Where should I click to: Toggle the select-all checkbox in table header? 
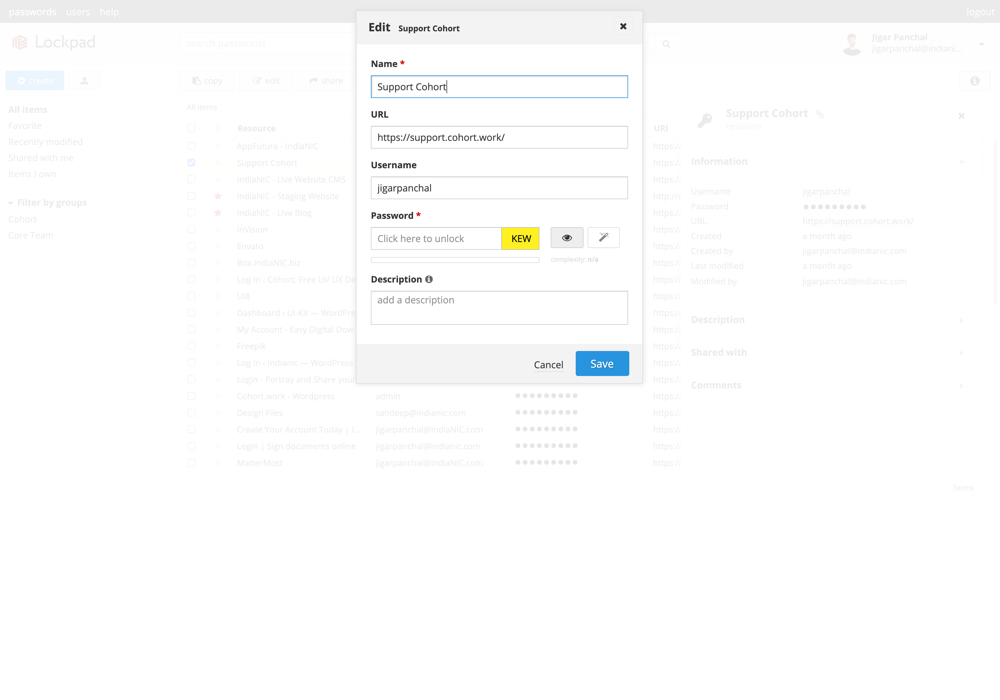191,129
